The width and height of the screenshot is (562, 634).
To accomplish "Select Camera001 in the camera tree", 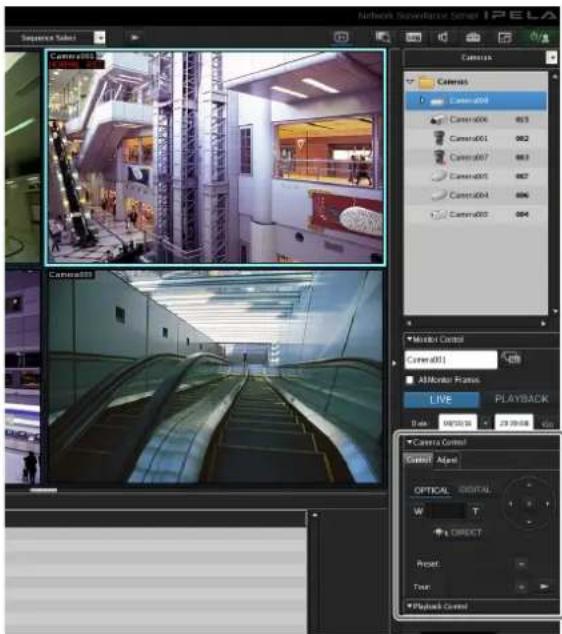I will point(476,138).
